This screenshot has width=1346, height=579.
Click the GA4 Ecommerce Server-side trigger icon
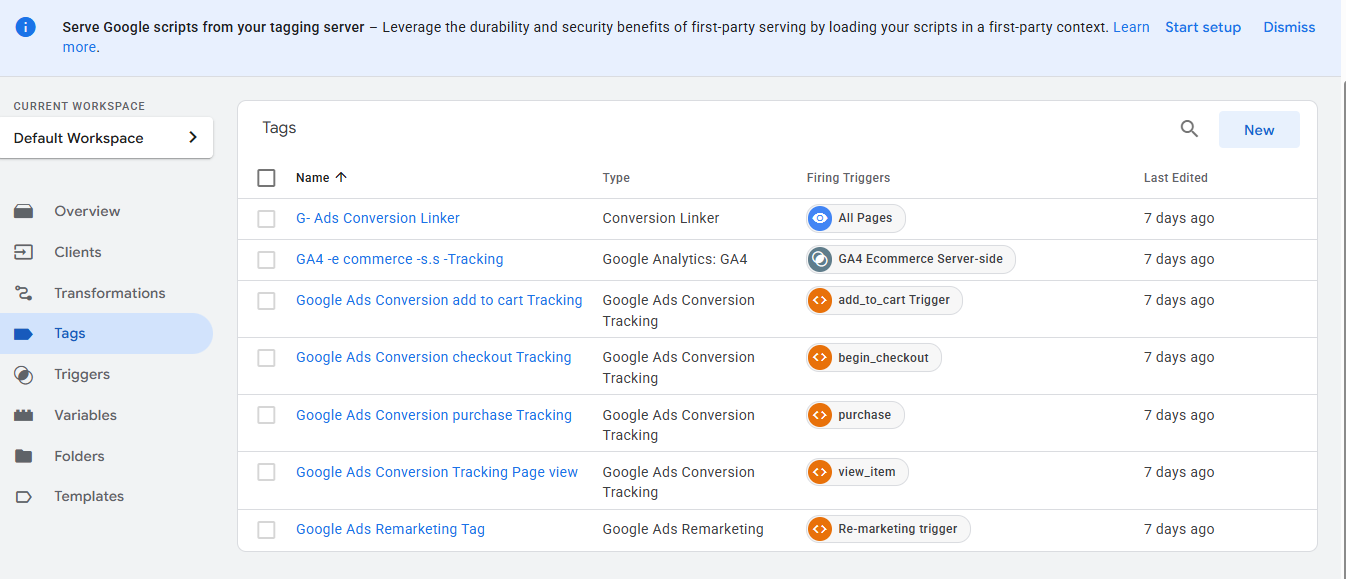(x=820, y=259)
